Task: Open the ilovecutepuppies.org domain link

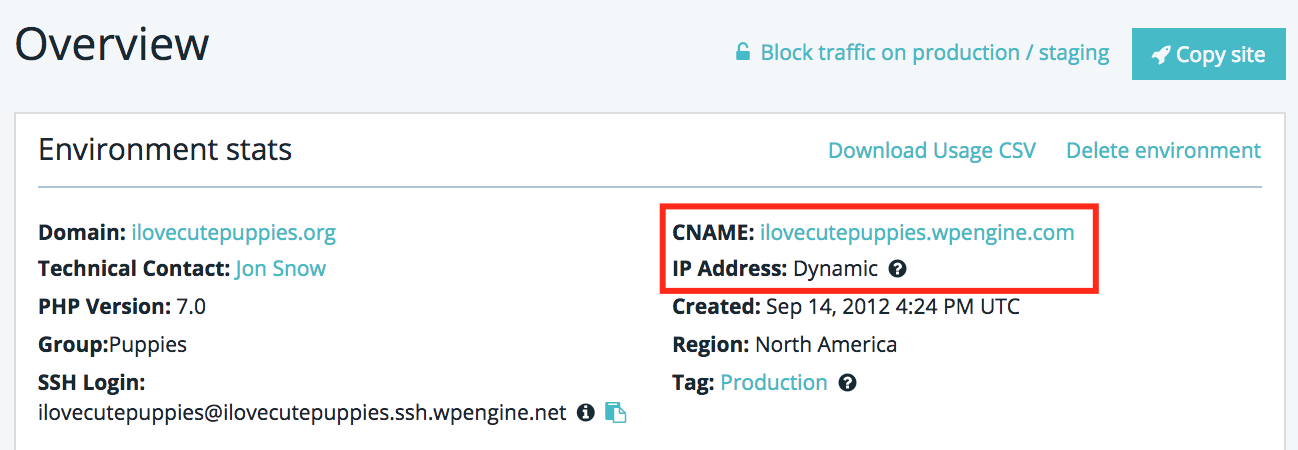Action: coord(233,233)
